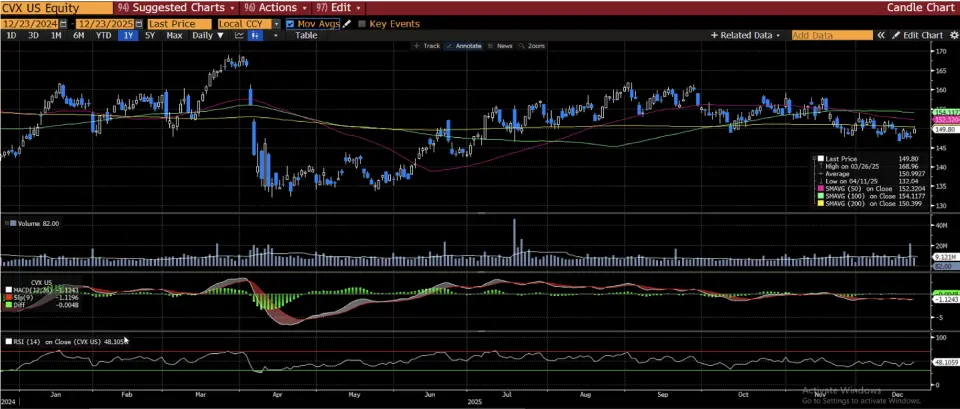Collapse panel with double chevron icon
The width and height of the screenshot is (960, 409).
coord(881,35)
